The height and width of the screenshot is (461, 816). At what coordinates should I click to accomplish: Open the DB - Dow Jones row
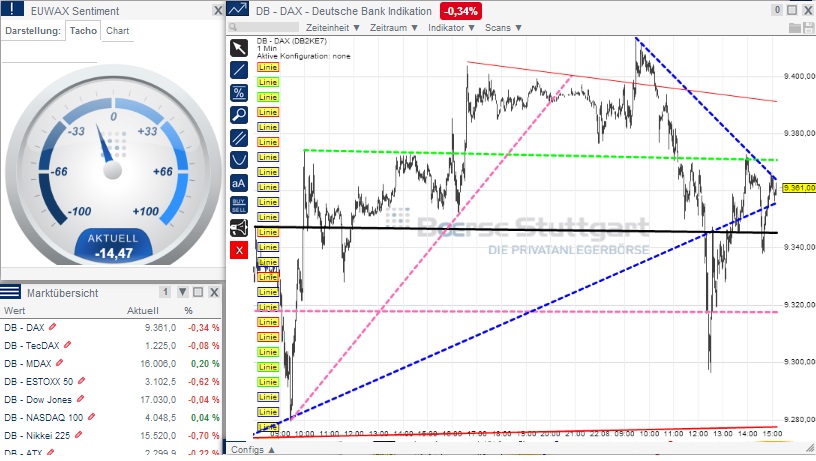111,400
